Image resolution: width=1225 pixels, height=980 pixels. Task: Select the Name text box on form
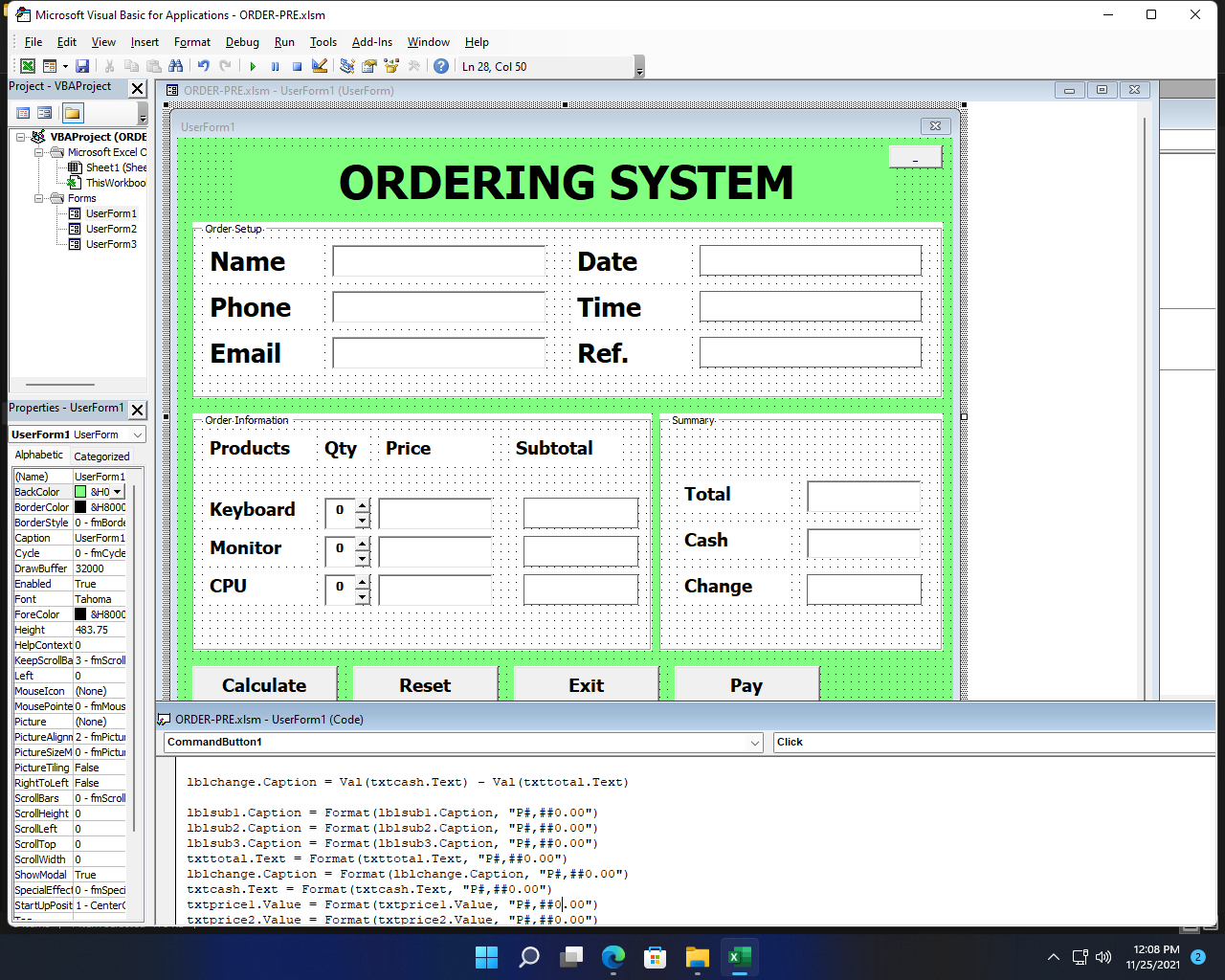point(438,260)
